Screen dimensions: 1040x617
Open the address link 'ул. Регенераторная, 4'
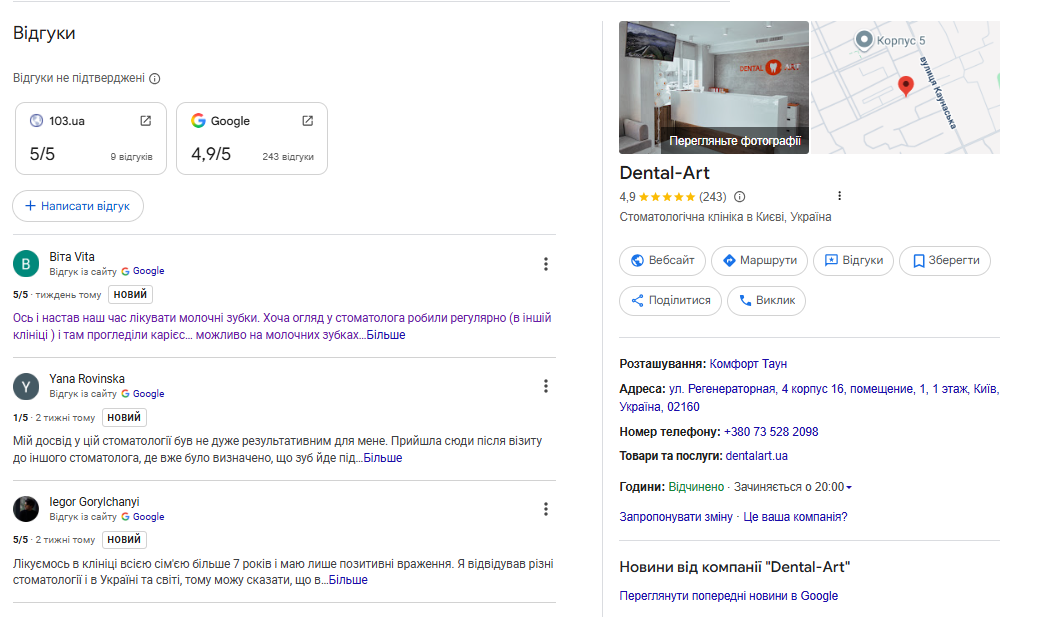(x=809, y=397)
